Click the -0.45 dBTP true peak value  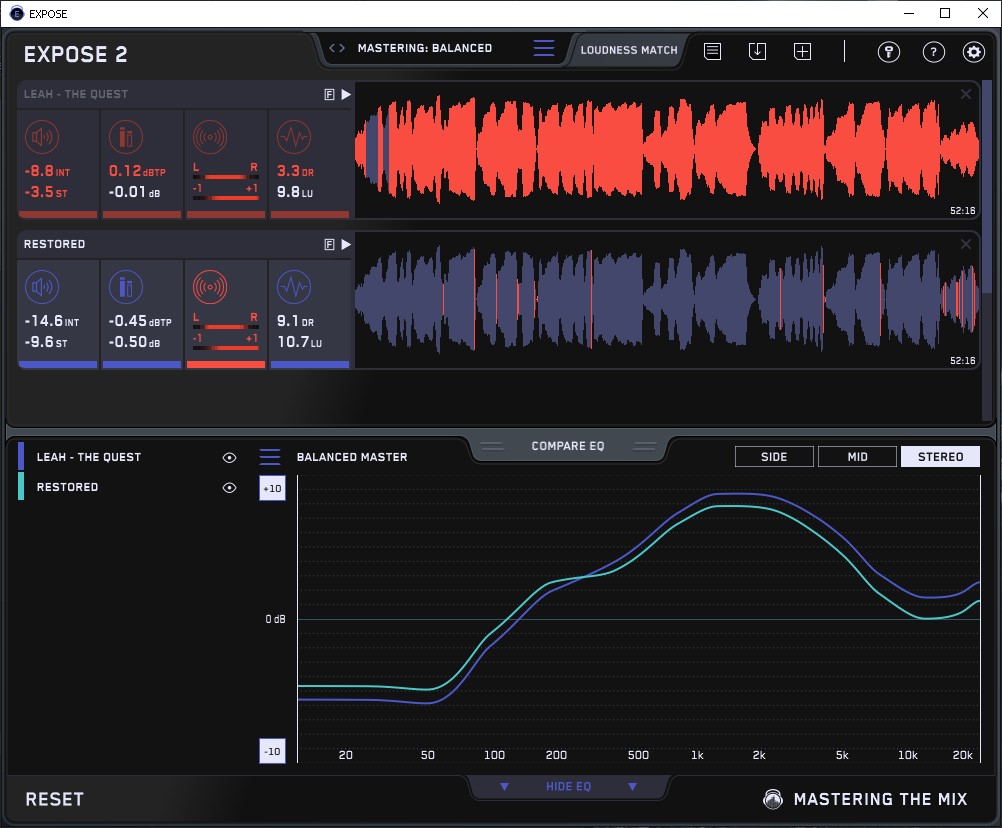(139, 321)
